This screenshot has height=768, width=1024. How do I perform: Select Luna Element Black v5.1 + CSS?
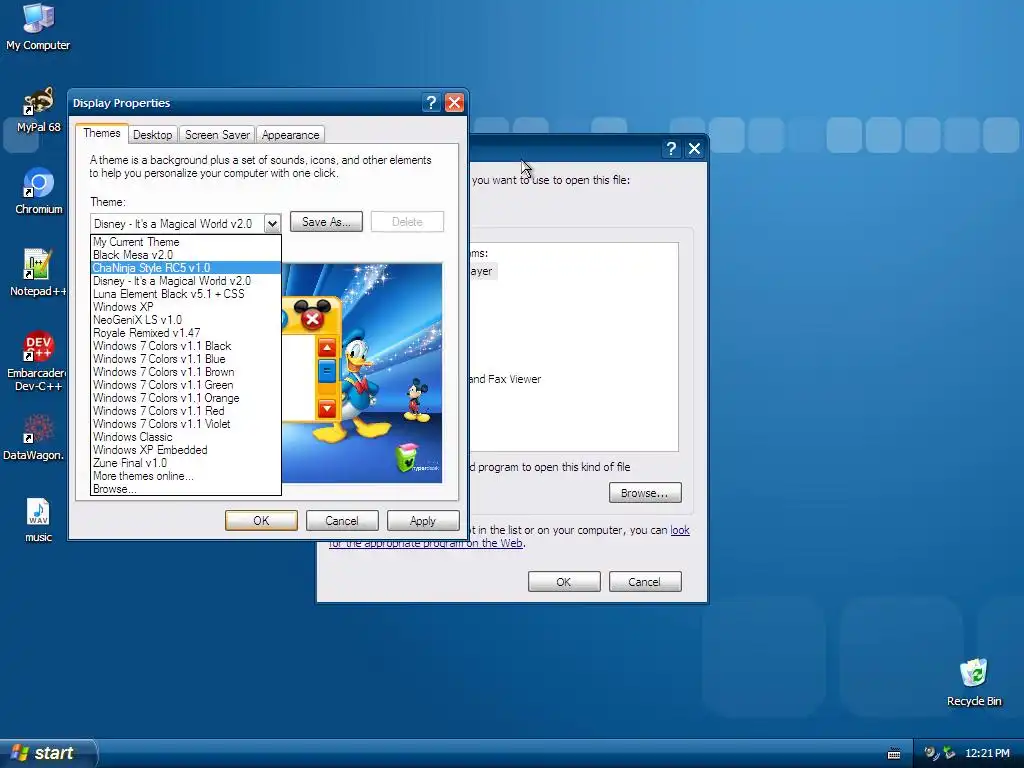pos(185,294)
